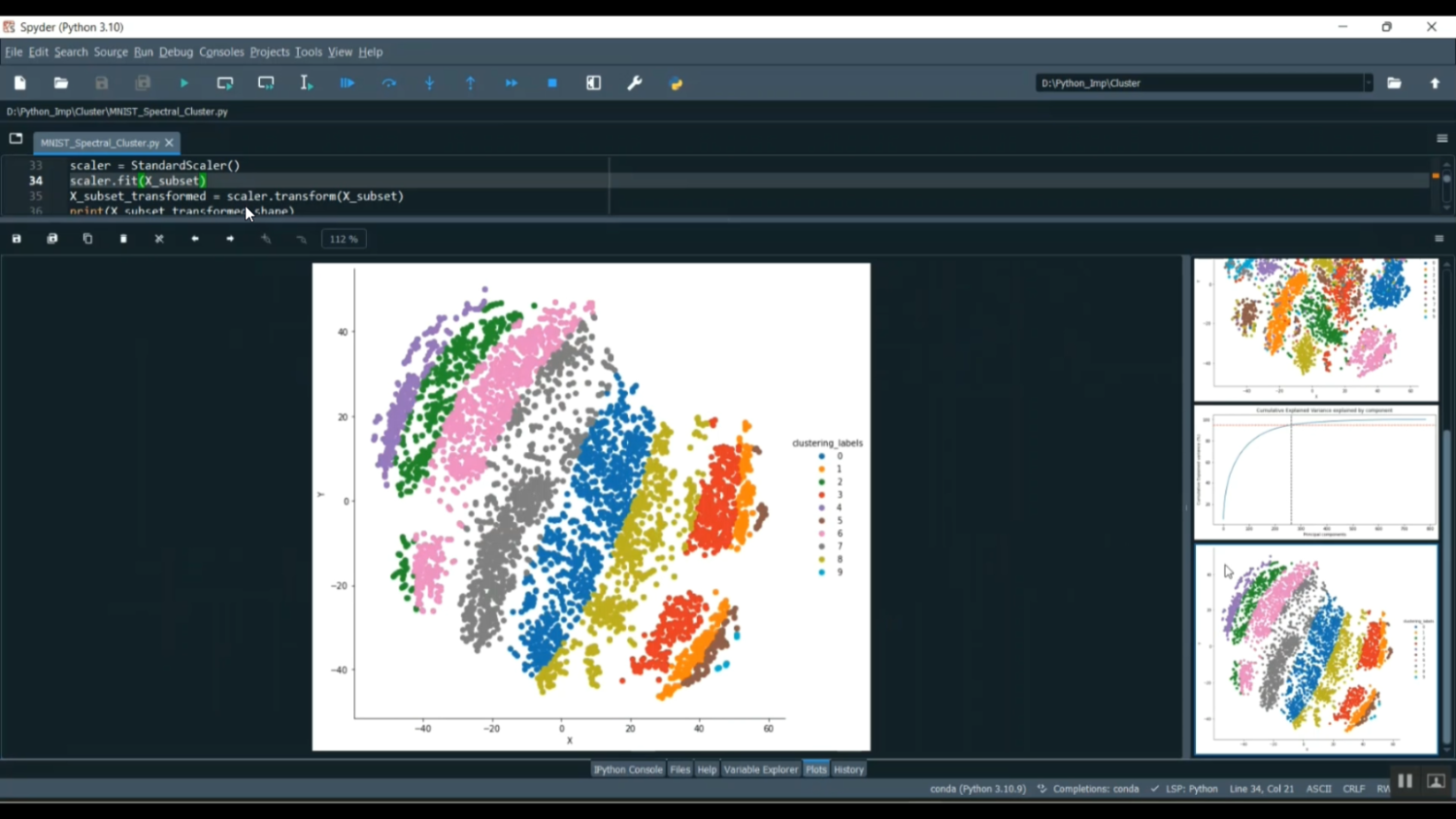The image size is (1456, 819).
Task: Run the file with the green play icon
Action: tap(184, 83)
